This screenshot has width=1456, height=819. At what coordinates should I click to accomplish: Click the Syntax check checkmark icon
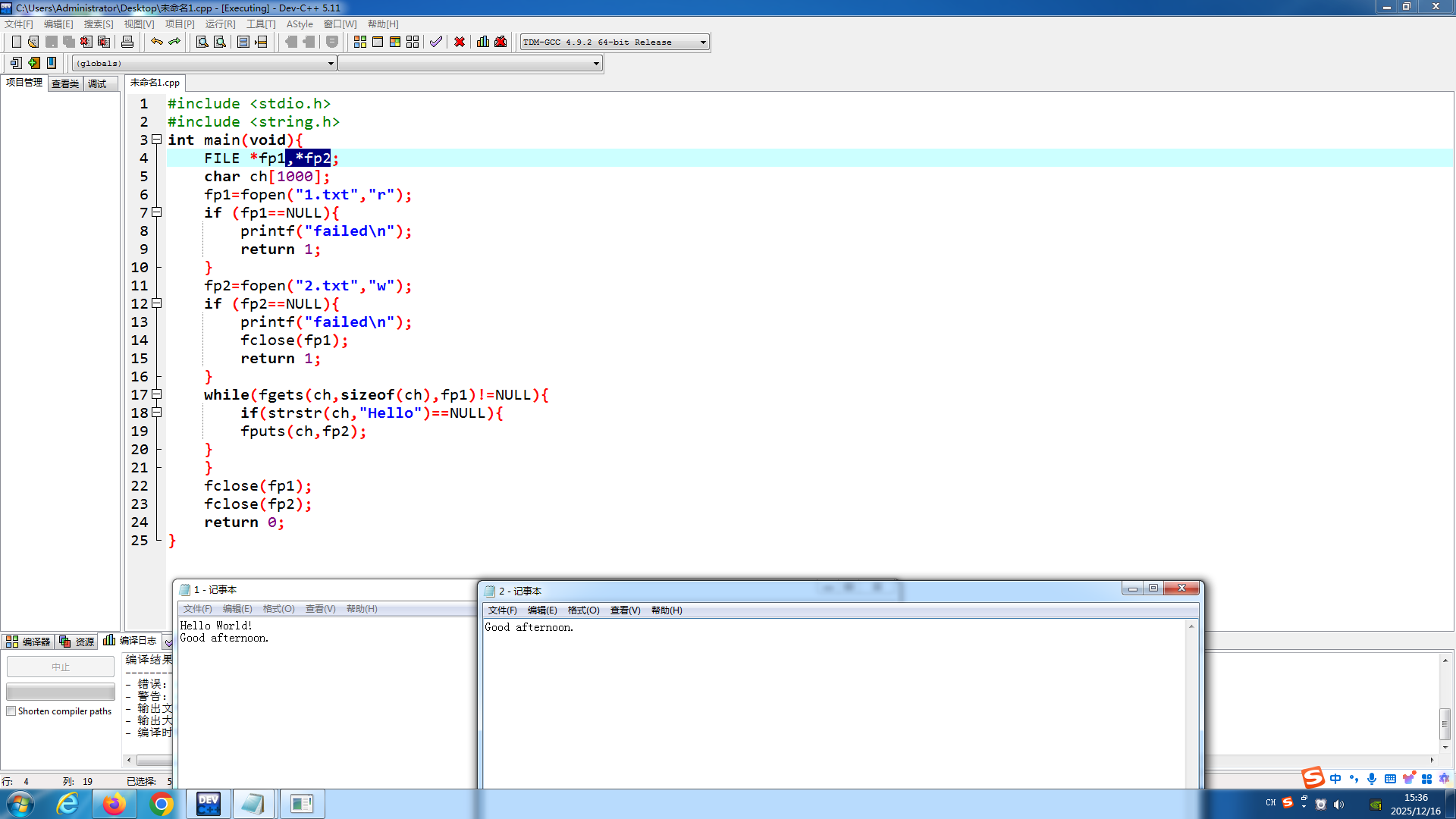(x=435, y=42)
